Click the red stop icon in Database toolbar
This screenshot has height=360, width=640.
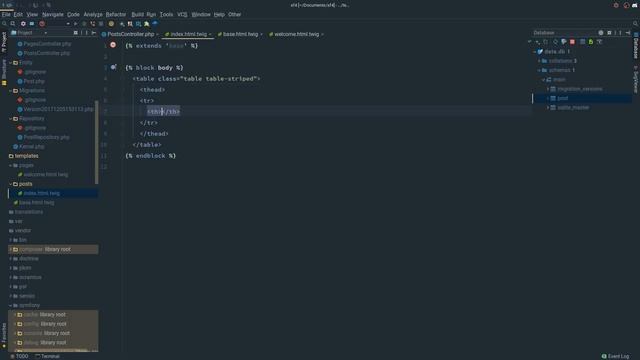point(572,42)
